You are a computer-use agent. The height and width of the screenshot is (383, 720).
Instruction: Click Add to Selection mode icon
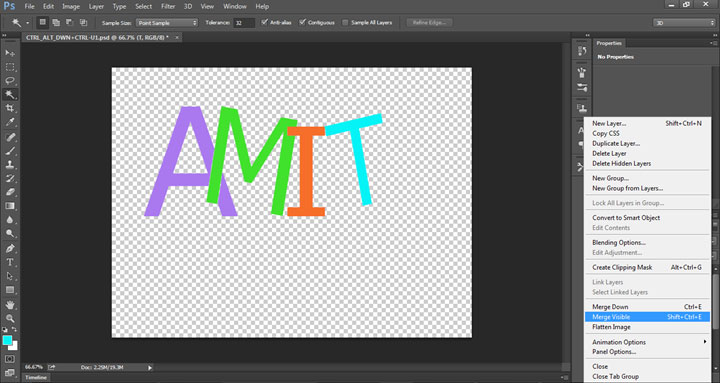pyautogui.click(x=56, y=22)
